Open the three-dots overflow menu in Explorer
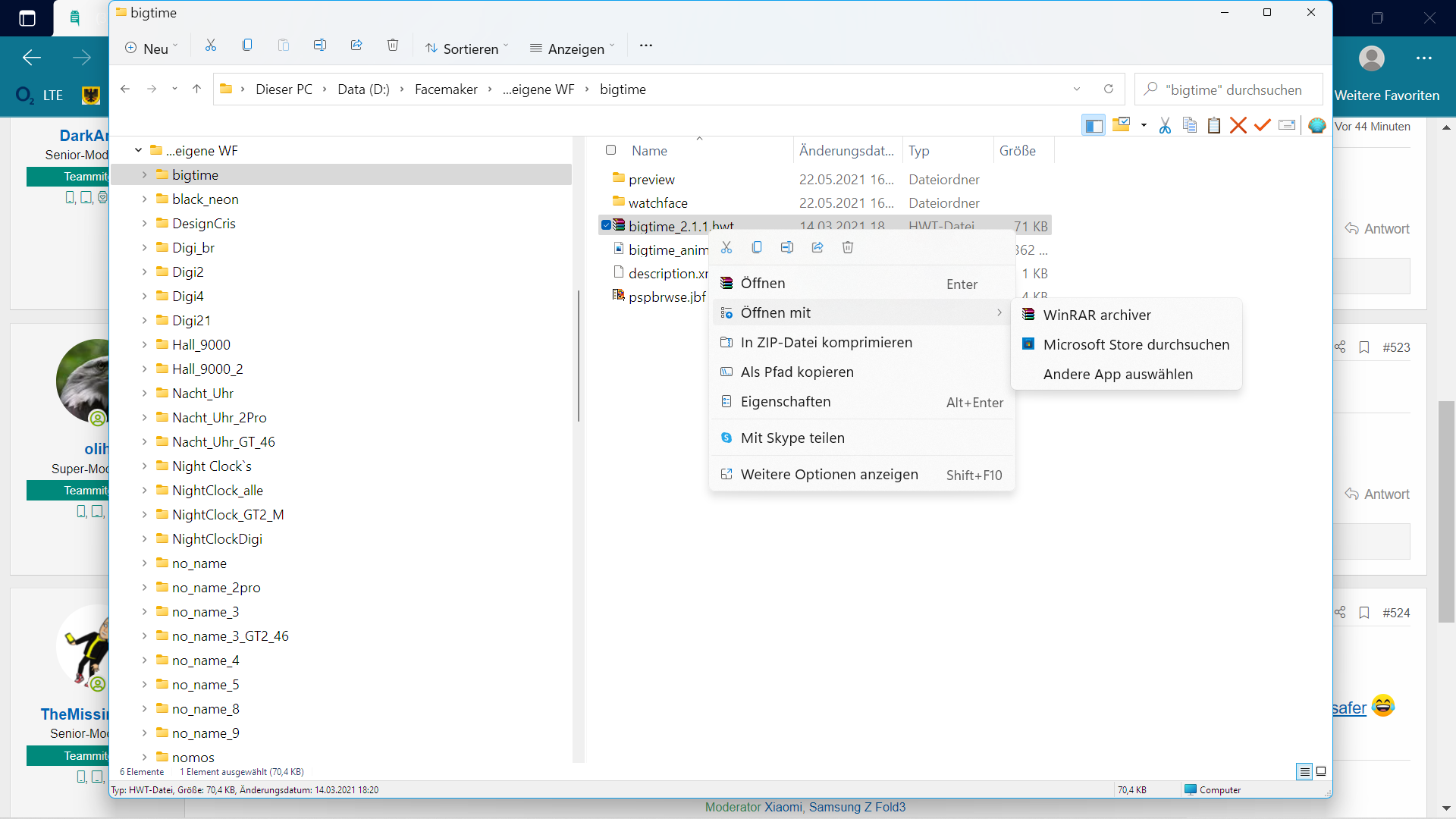The image size is (1456, 819). pyautogui.click(x=646, y=45)
